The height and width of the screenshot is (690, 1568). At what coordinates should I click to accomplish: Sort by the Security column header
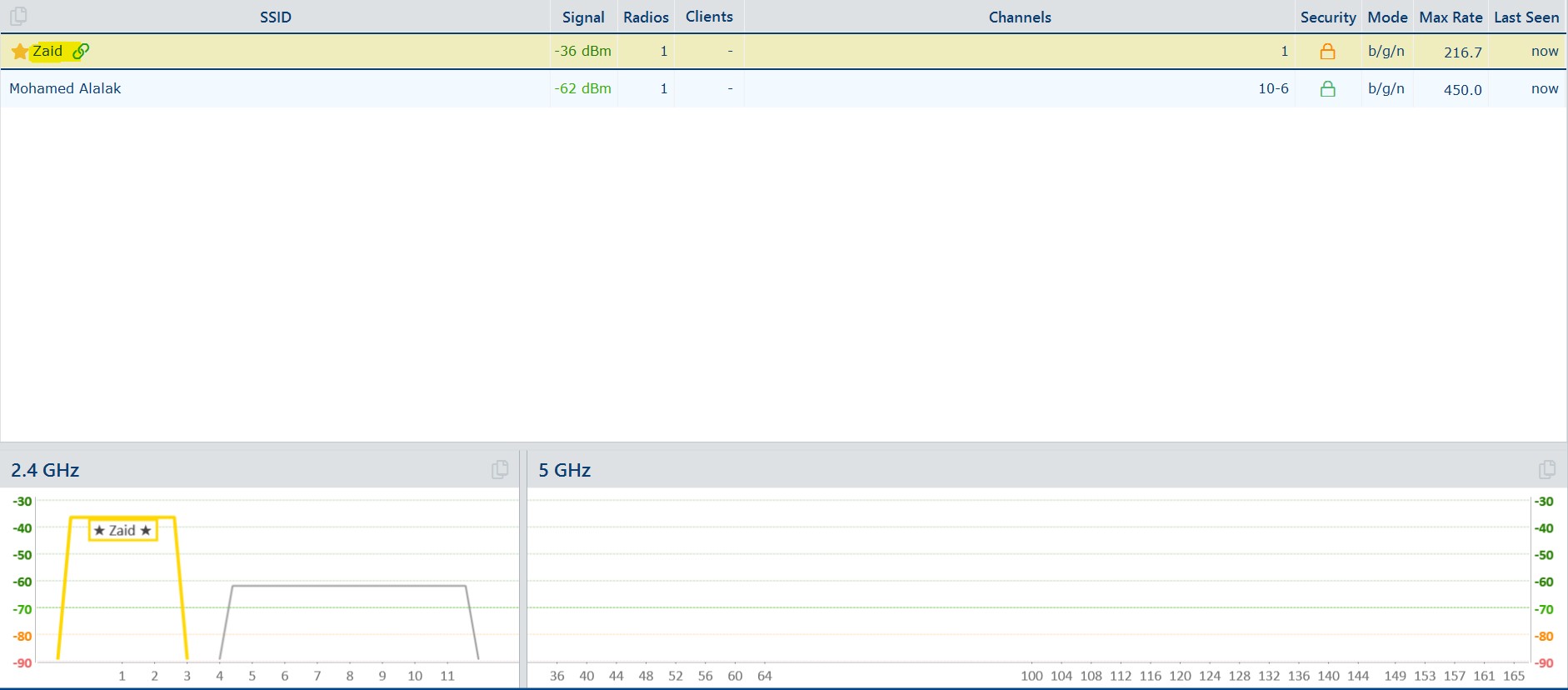(1328, 17)
